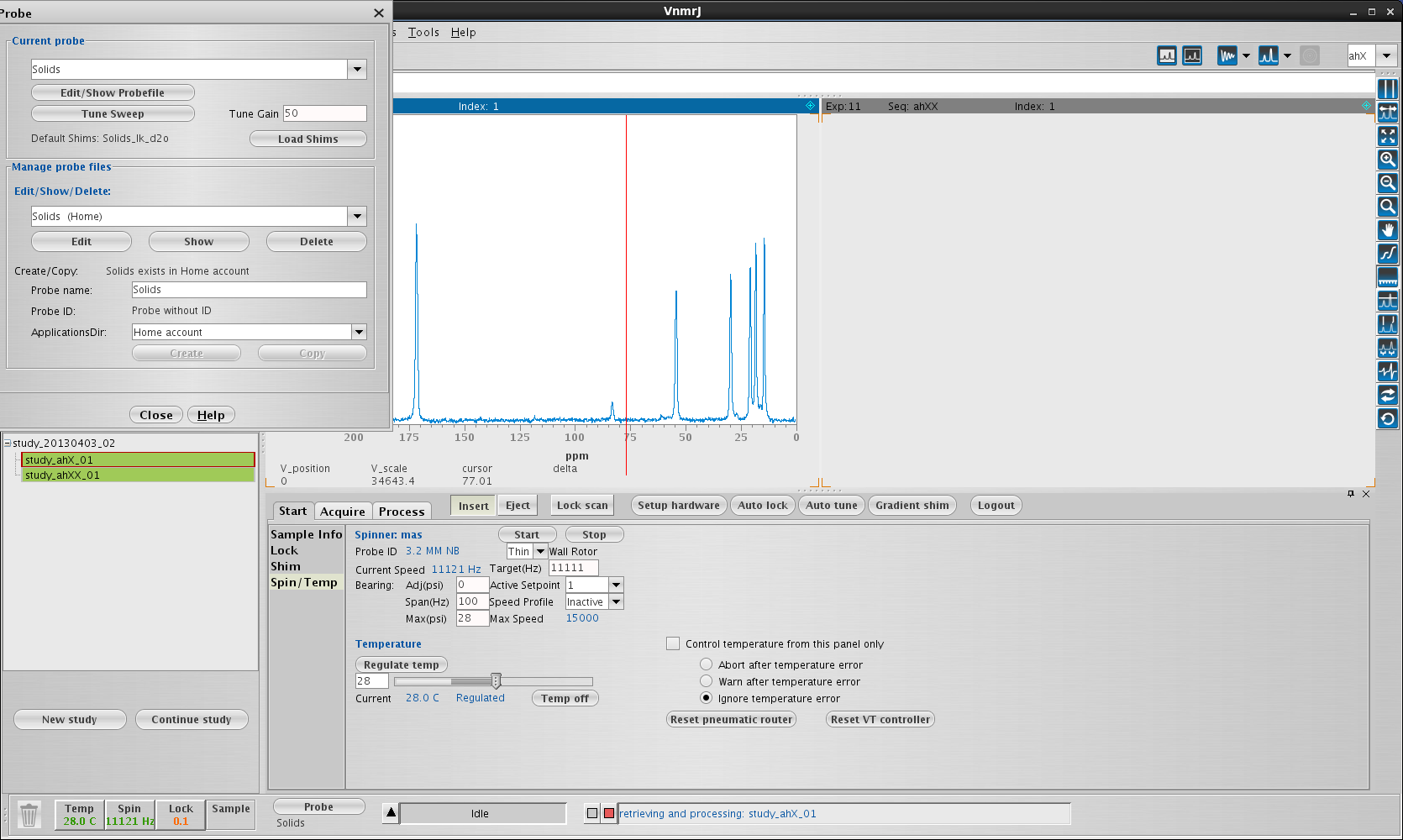Image resolution: width=1403 pixels, height=840 pixels.
Task: Click the temperature slider handle
Action: 496,681
